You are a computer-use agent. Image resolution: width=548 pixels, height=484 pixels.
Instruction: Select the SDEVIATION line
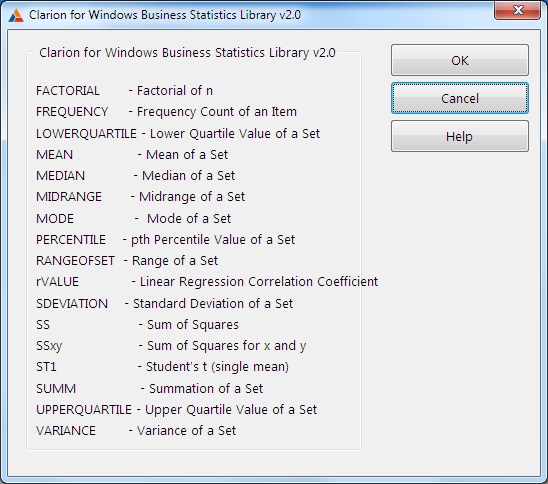[x=165, y=304]
